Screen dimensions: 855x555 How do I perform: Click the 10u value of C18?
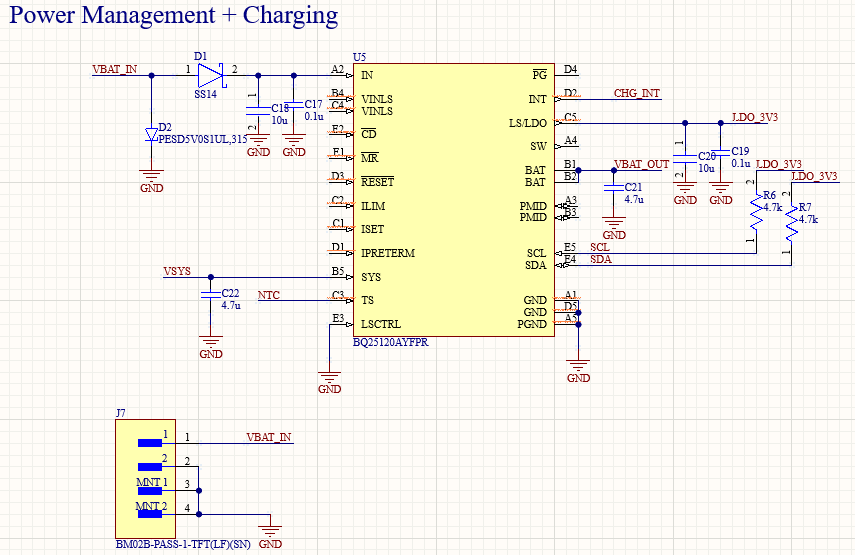tap(279, 120)
